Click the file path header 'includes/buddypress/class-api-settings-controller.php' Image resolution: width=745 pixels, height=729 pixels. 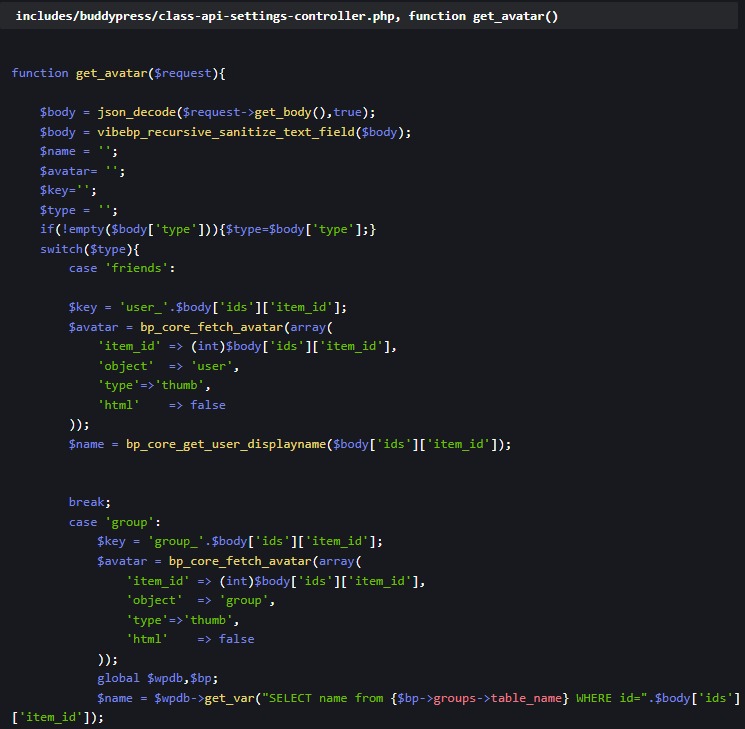coord(205,16)
